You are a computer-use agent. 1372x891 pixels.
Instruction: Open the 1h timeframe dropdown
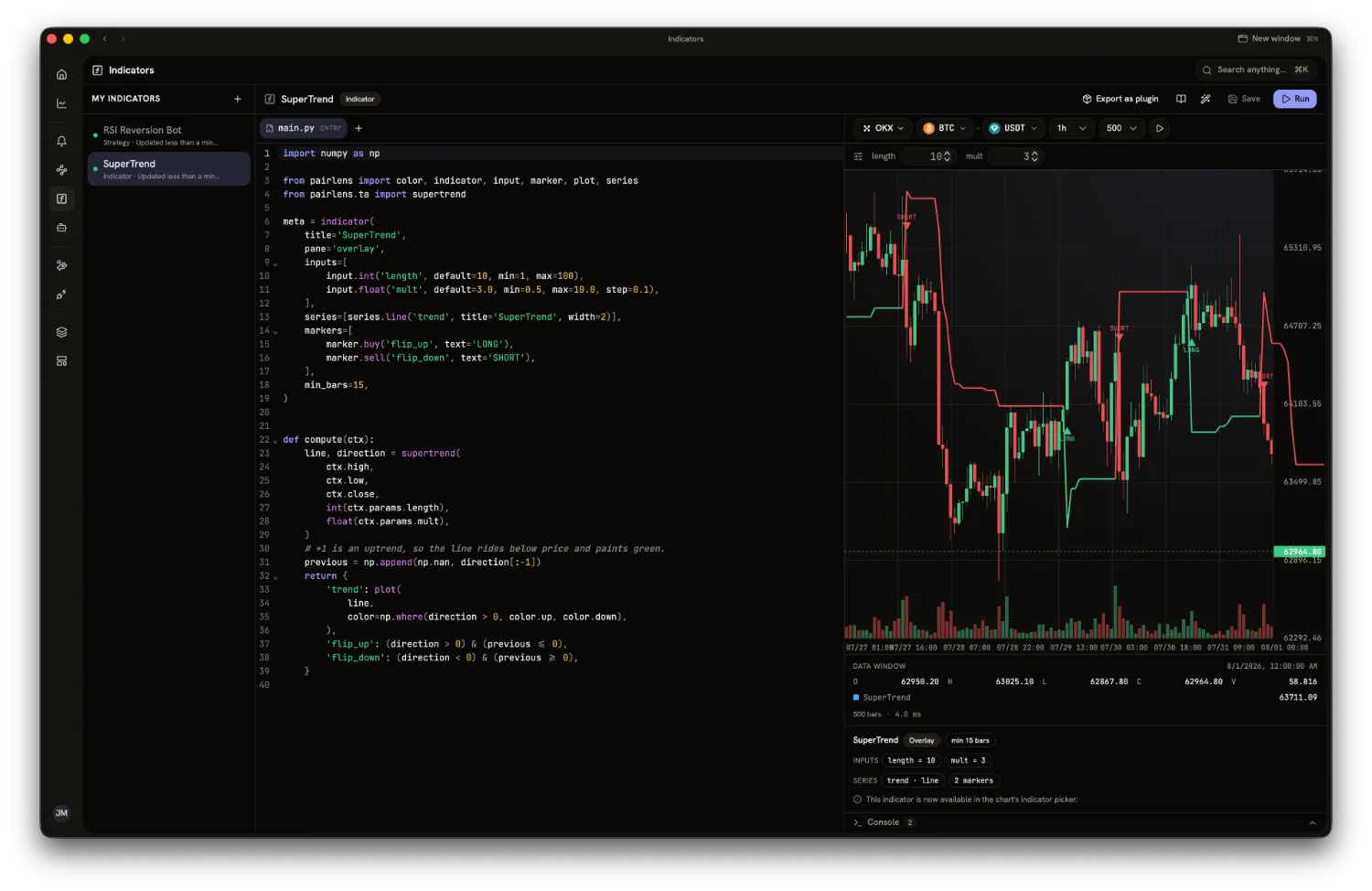pyautogui.click(x=1071, y=128)
